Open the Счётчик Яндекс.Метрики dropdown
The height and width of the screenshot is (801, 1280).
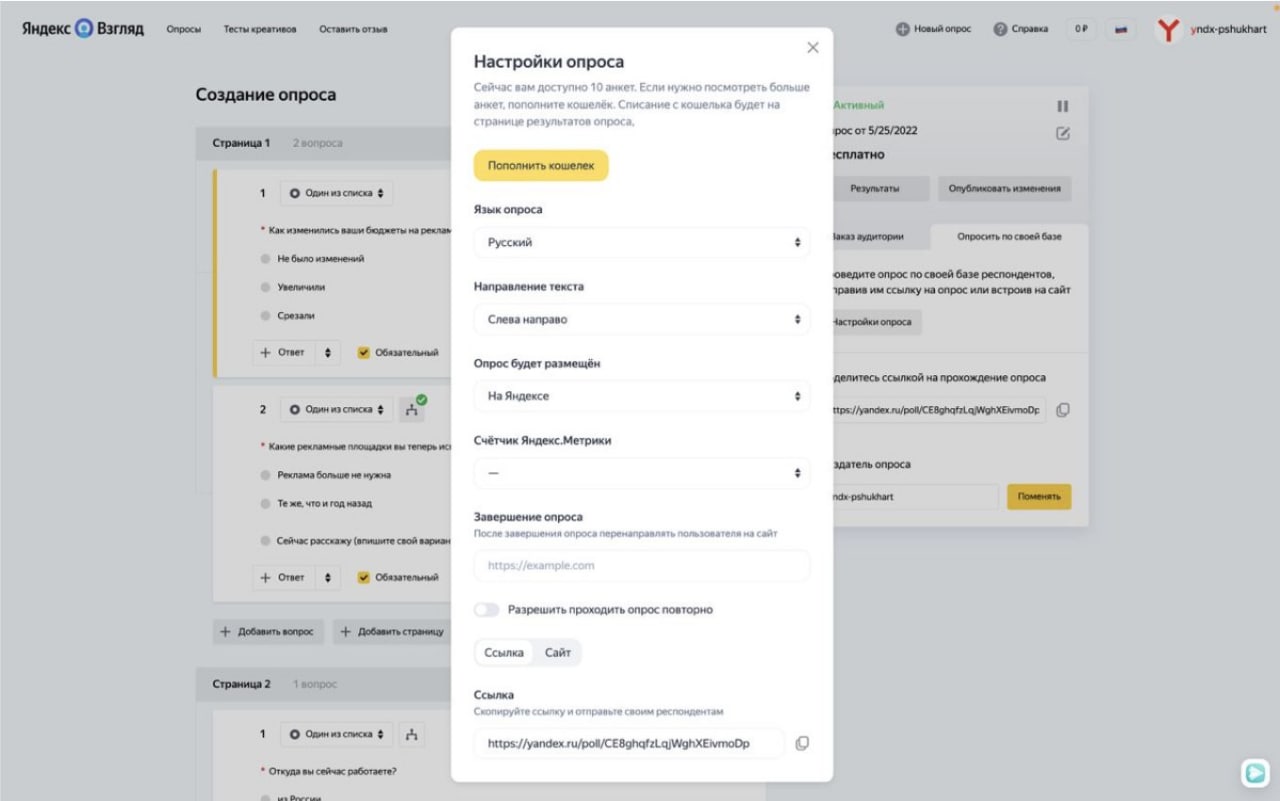(642, 473)
